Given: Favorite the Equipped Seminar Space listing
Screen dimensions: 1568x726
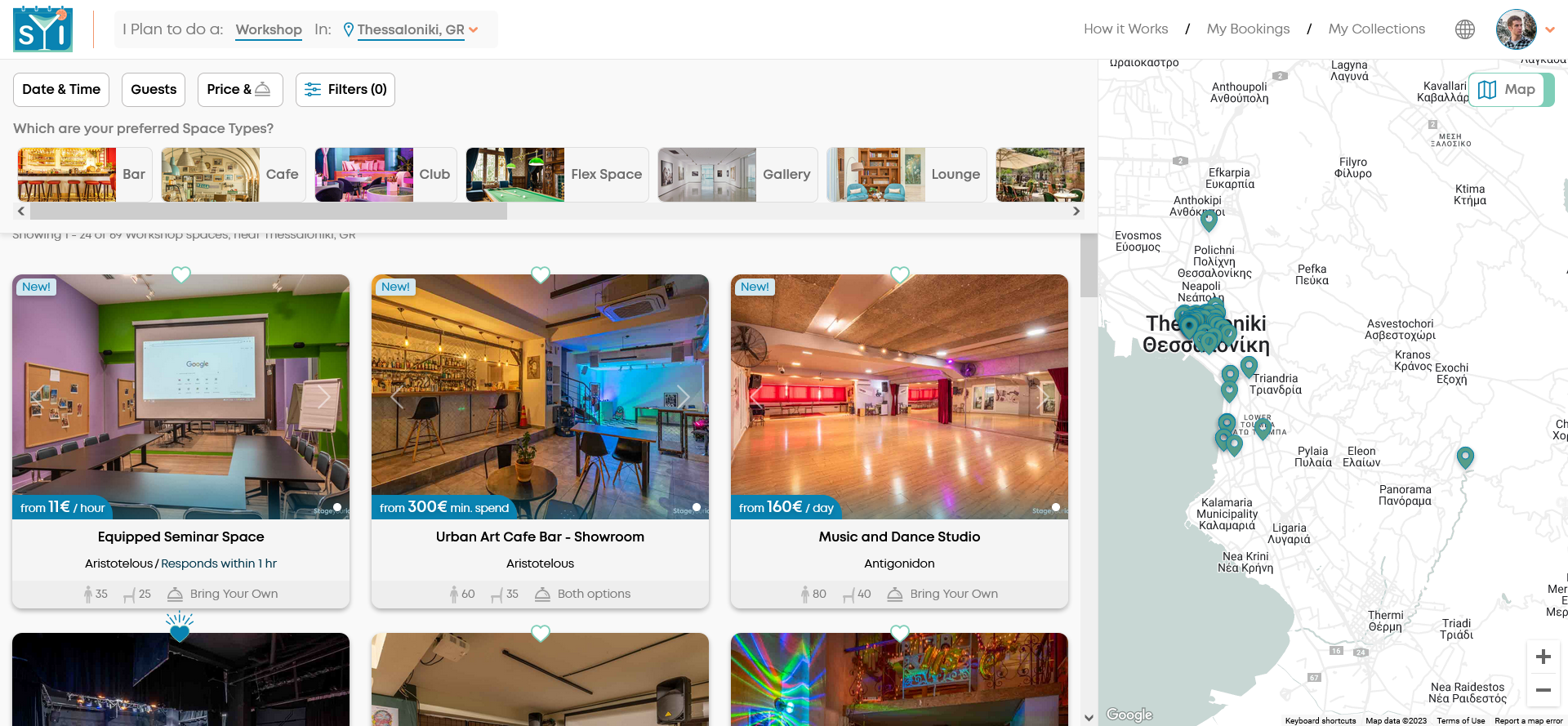Looking at the screenshot, I should 181,275.
